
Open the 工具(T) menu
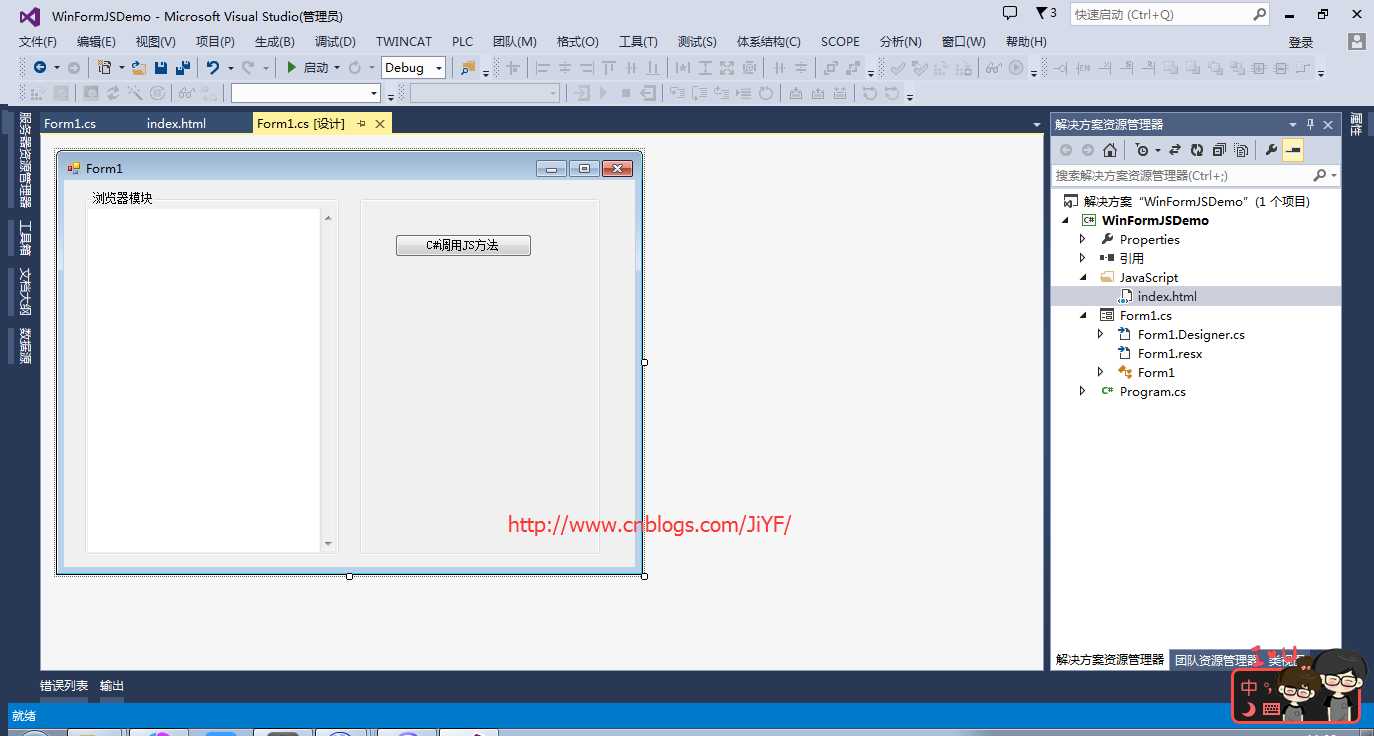pyautogui.click(x=638, y=42)
